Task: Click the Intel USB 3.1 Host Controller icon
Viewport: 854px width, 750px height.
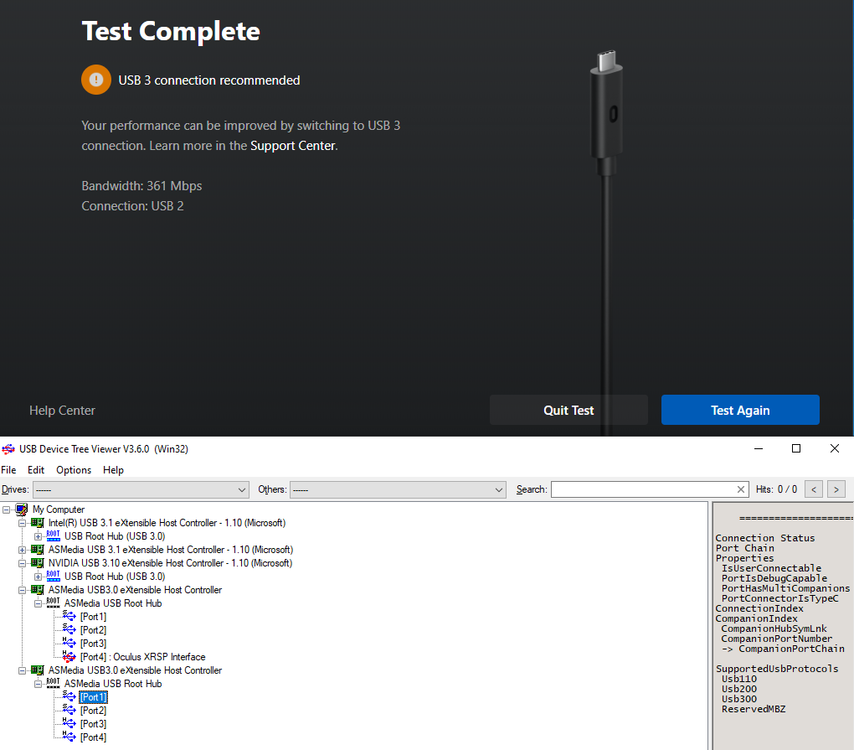Action: (x=38, y=523)
